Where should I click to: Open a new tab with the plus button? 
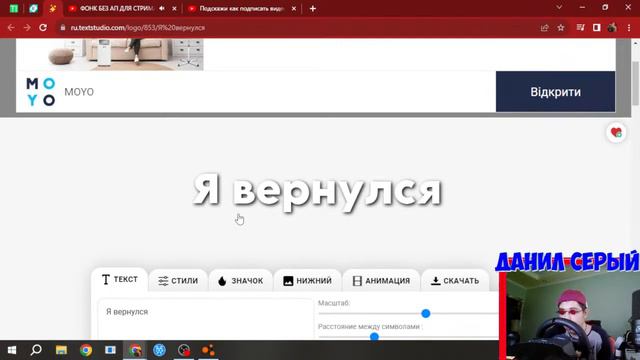(x=313, y=9)
